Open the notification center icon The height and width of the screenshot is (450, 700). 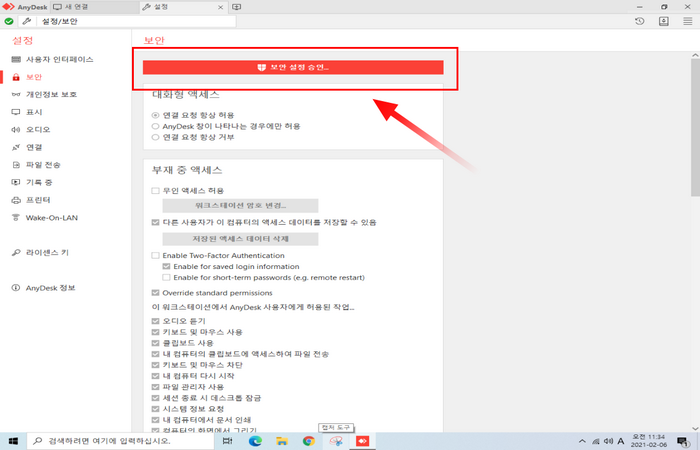point(683,441)
